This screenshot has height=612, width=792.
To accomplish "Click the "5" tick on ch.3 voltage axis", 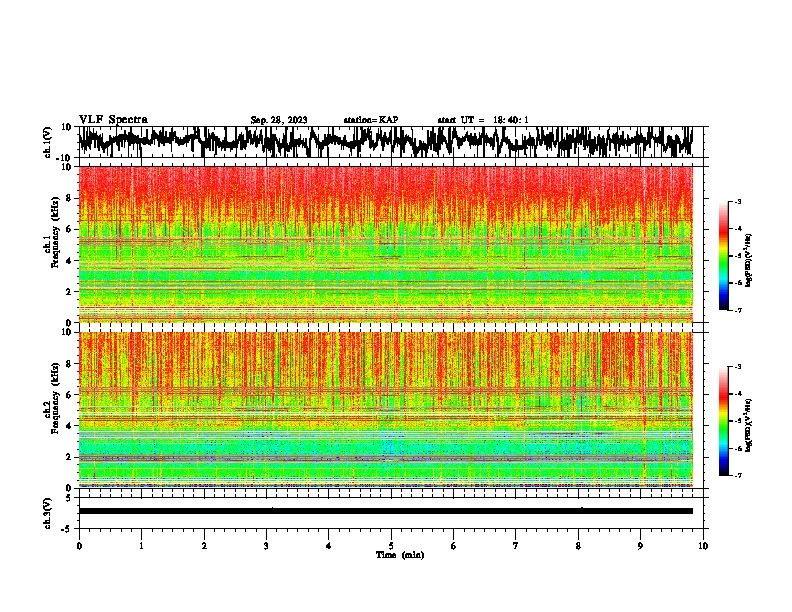I will [70, 498].
